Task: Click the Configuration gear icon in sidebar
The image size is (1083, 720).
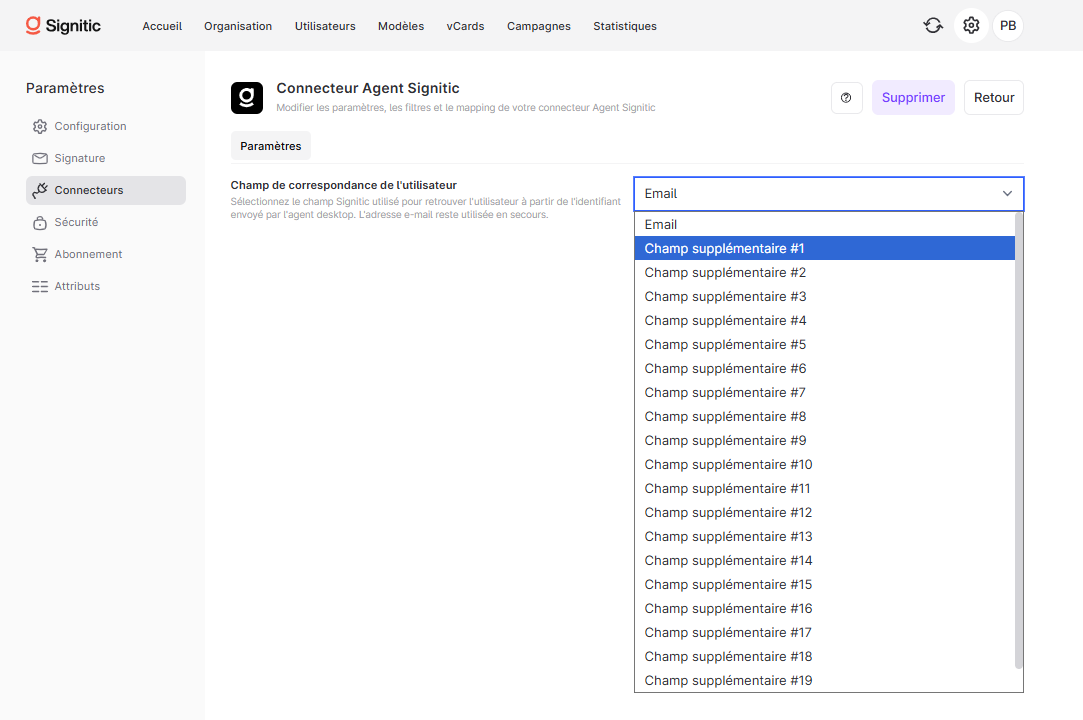Action: point(40,126)
